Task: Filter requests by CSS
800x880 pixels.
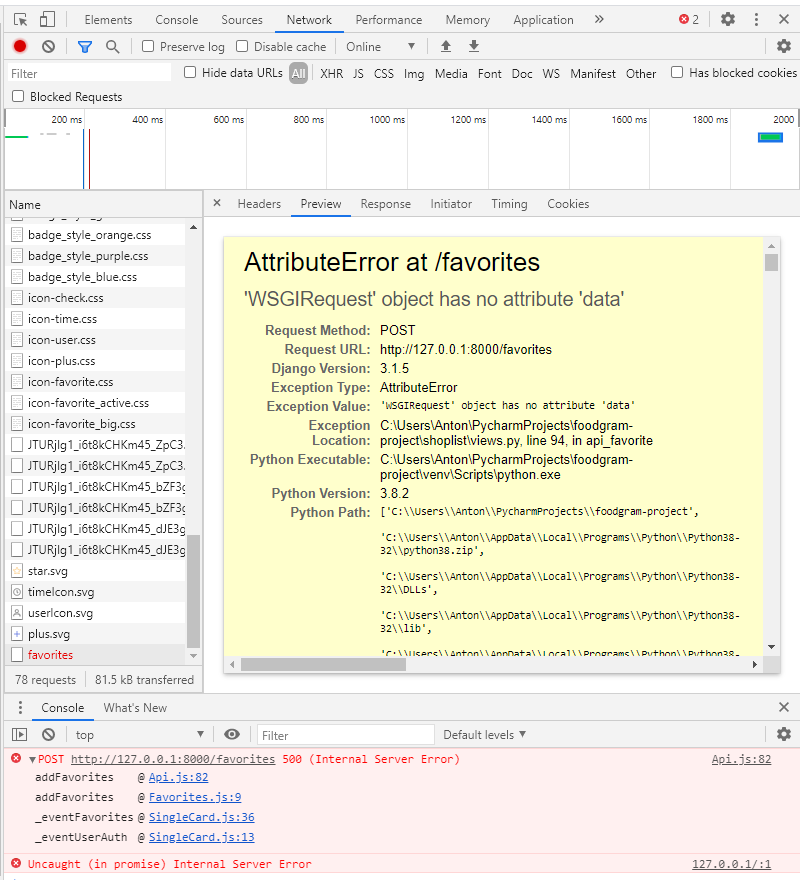Action: (383, 74)
